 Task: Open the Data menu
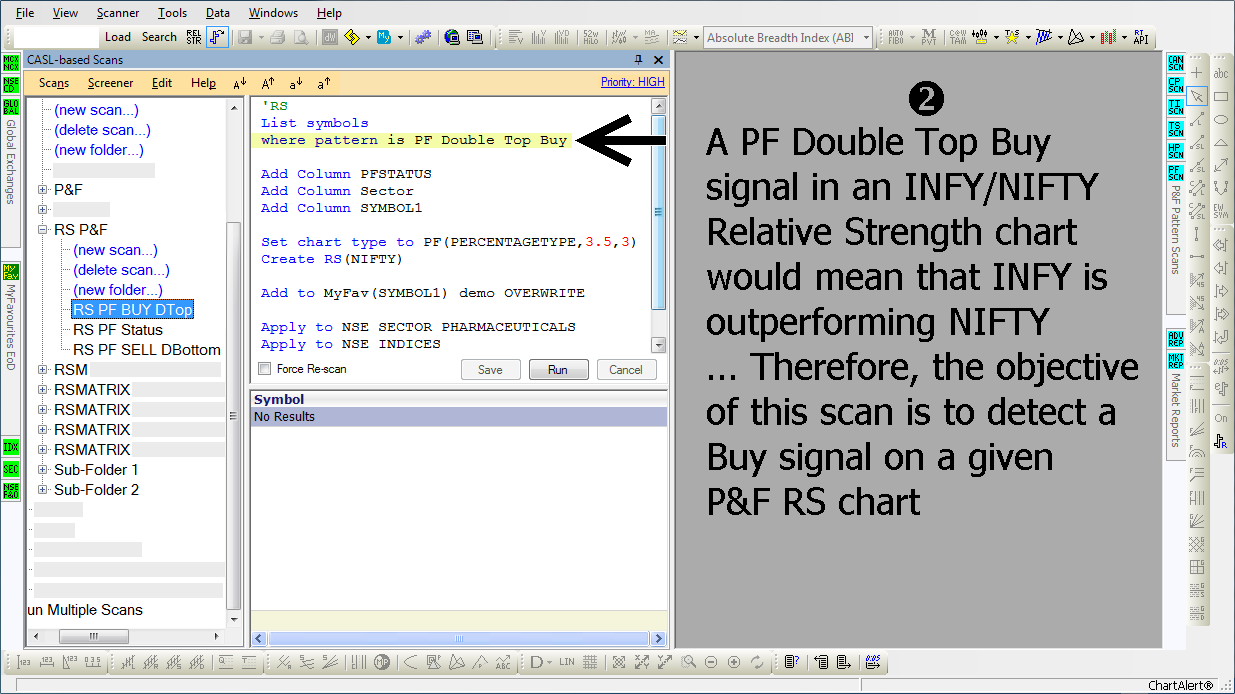tap(218, 13)
